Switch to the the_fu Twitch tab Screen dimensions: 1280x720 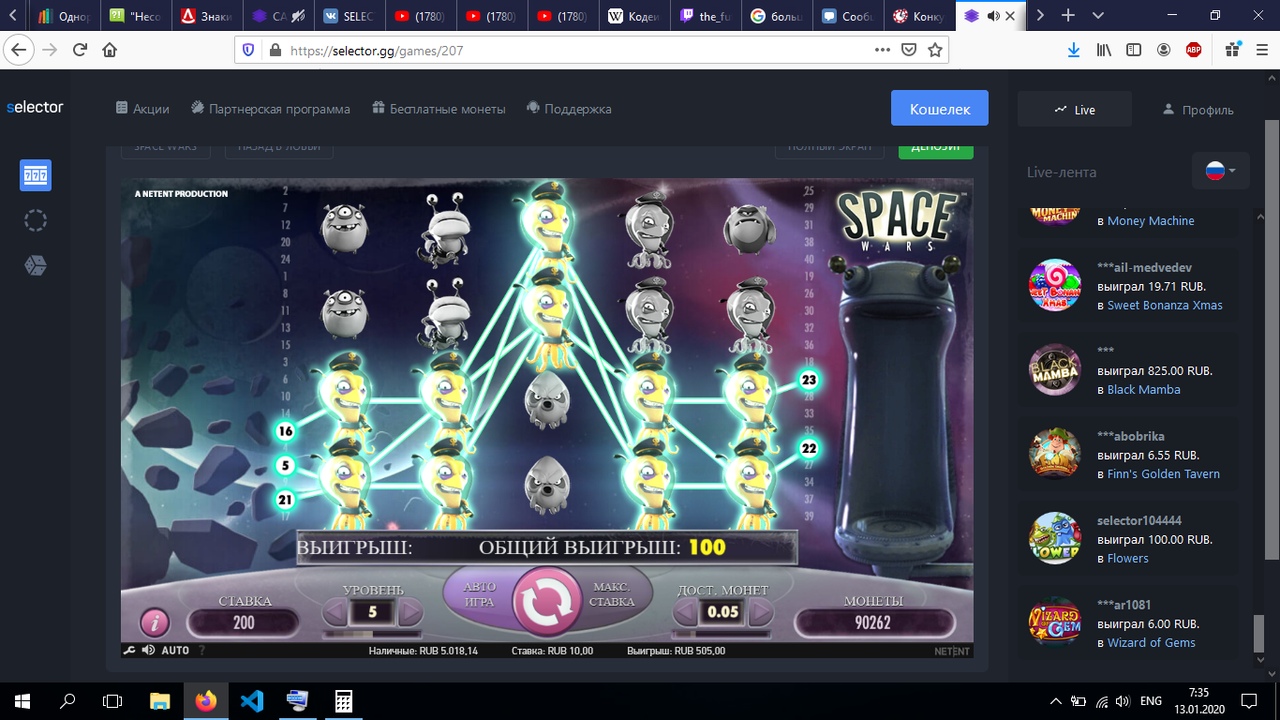tap(706, 16)
